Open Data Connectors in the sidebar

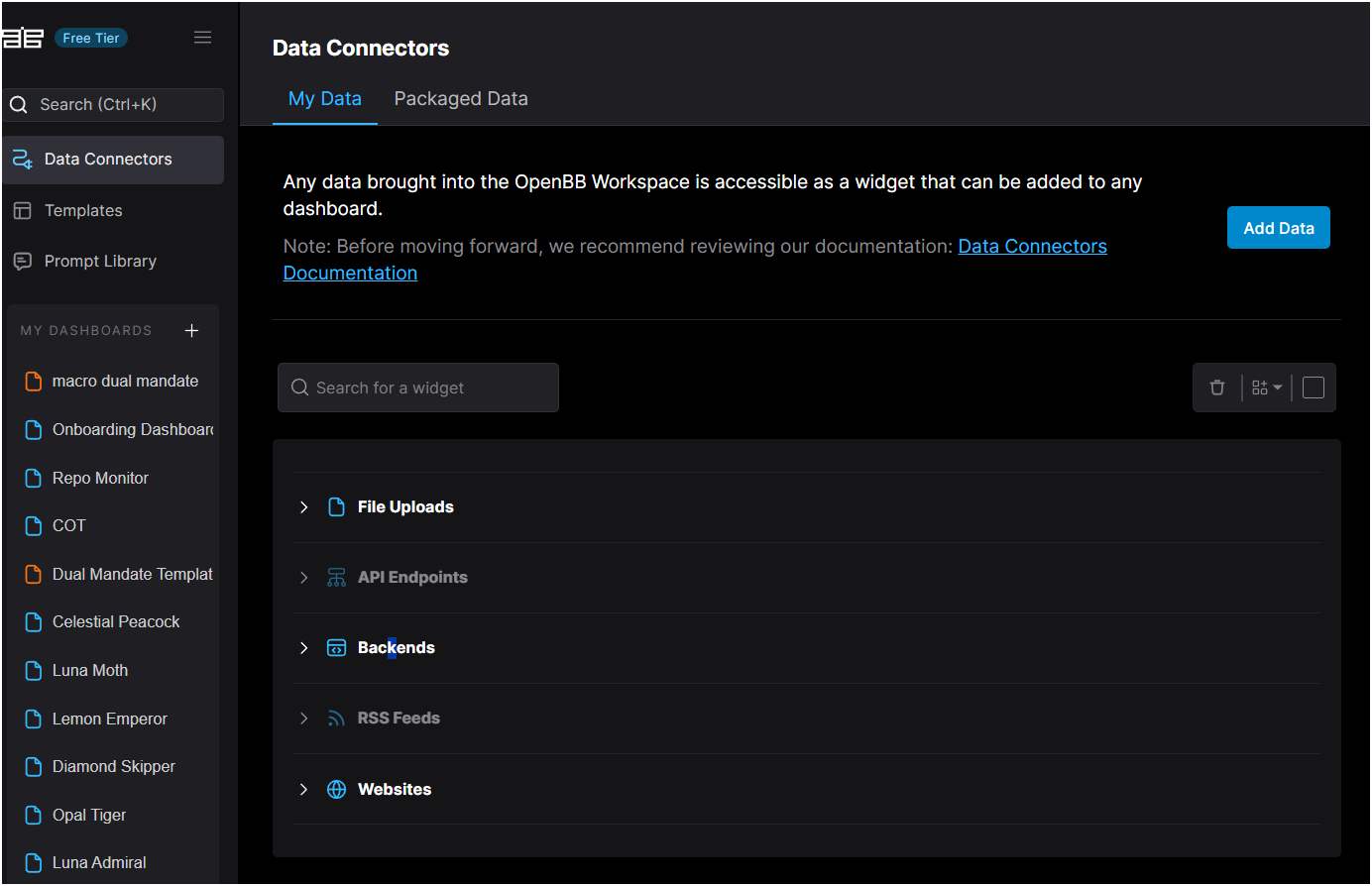pos(113,160)
